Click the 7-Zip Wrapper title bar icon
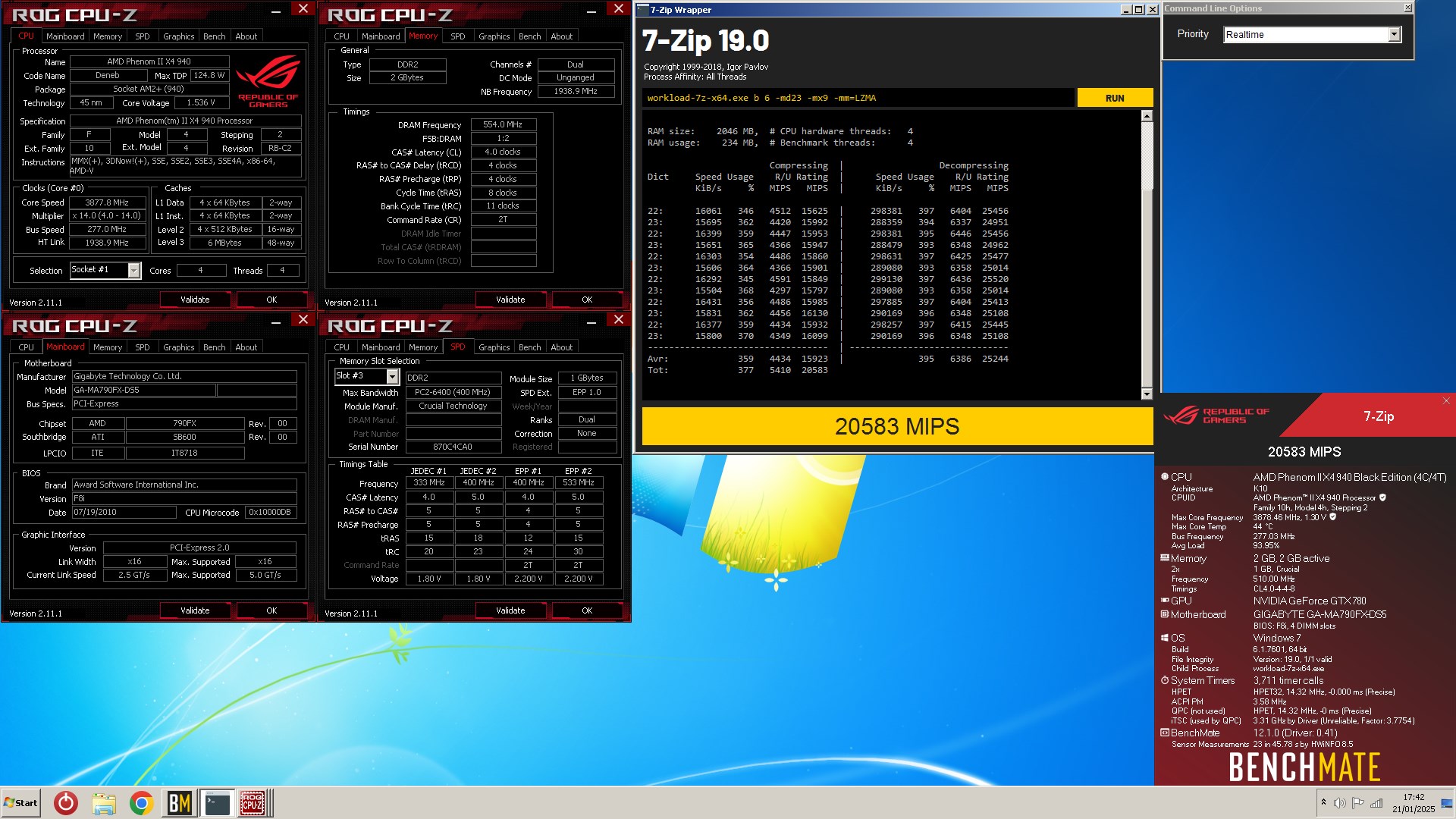 coord(643,9)
